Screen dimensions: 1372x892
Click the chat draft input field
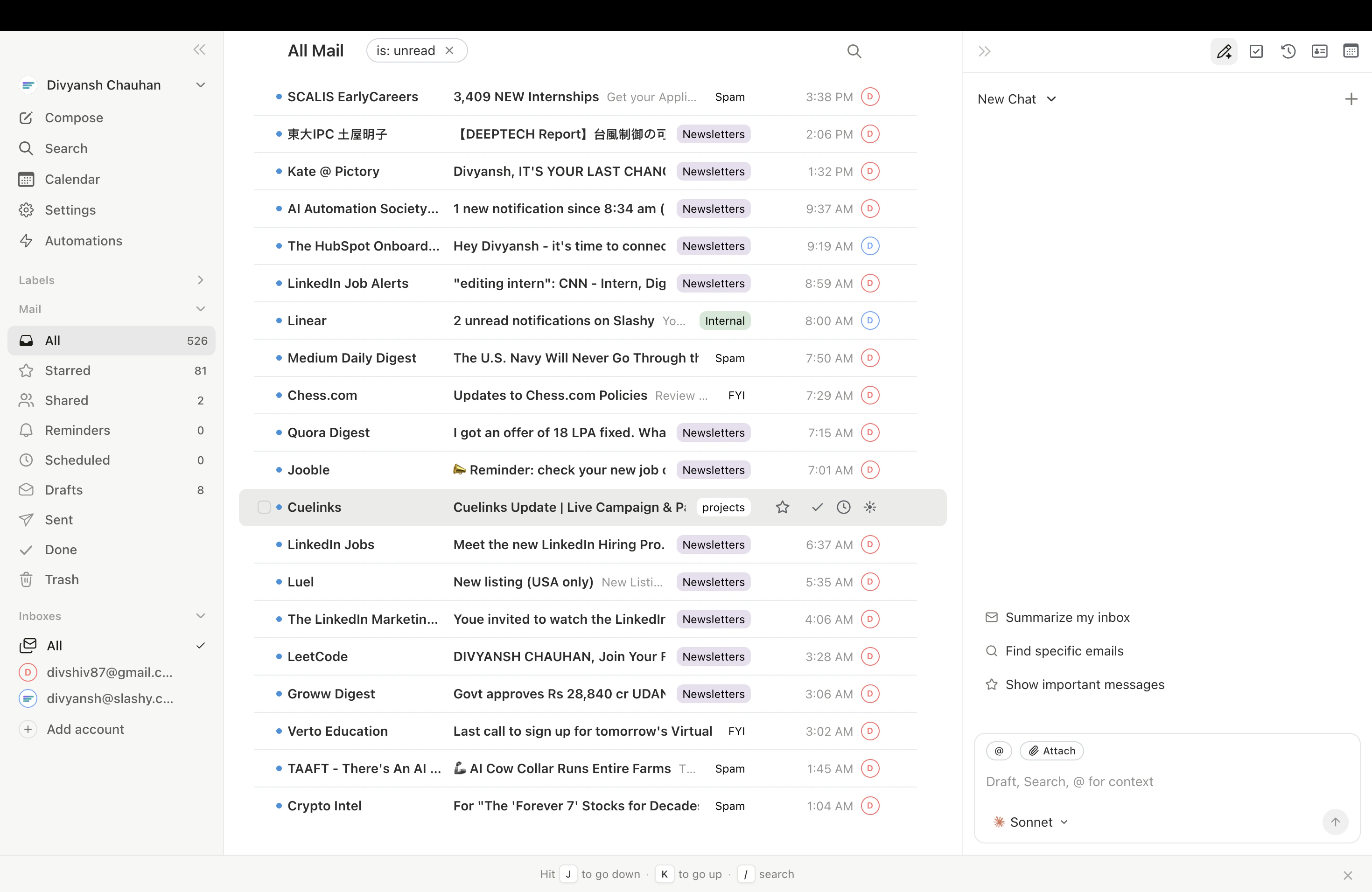point(1147,781)
